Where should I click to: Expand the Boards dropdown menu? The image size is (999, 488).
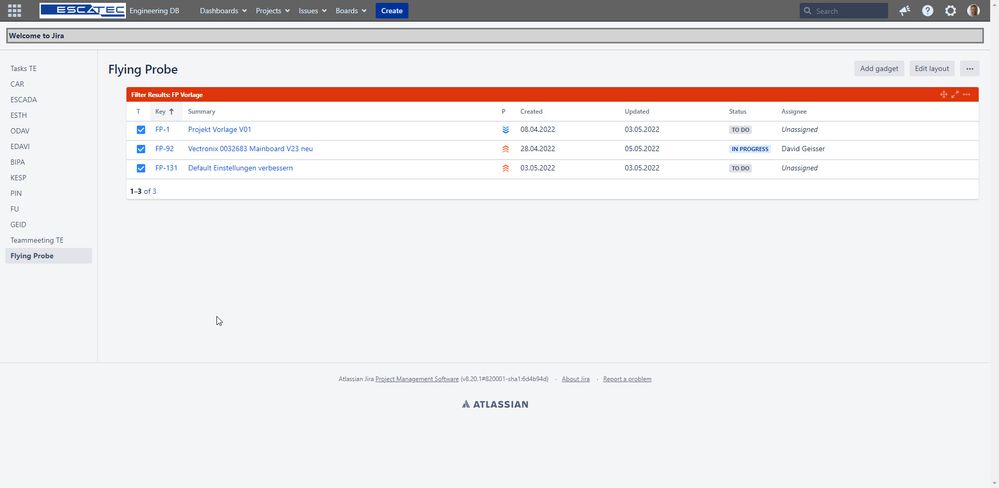tap(351, 11)
